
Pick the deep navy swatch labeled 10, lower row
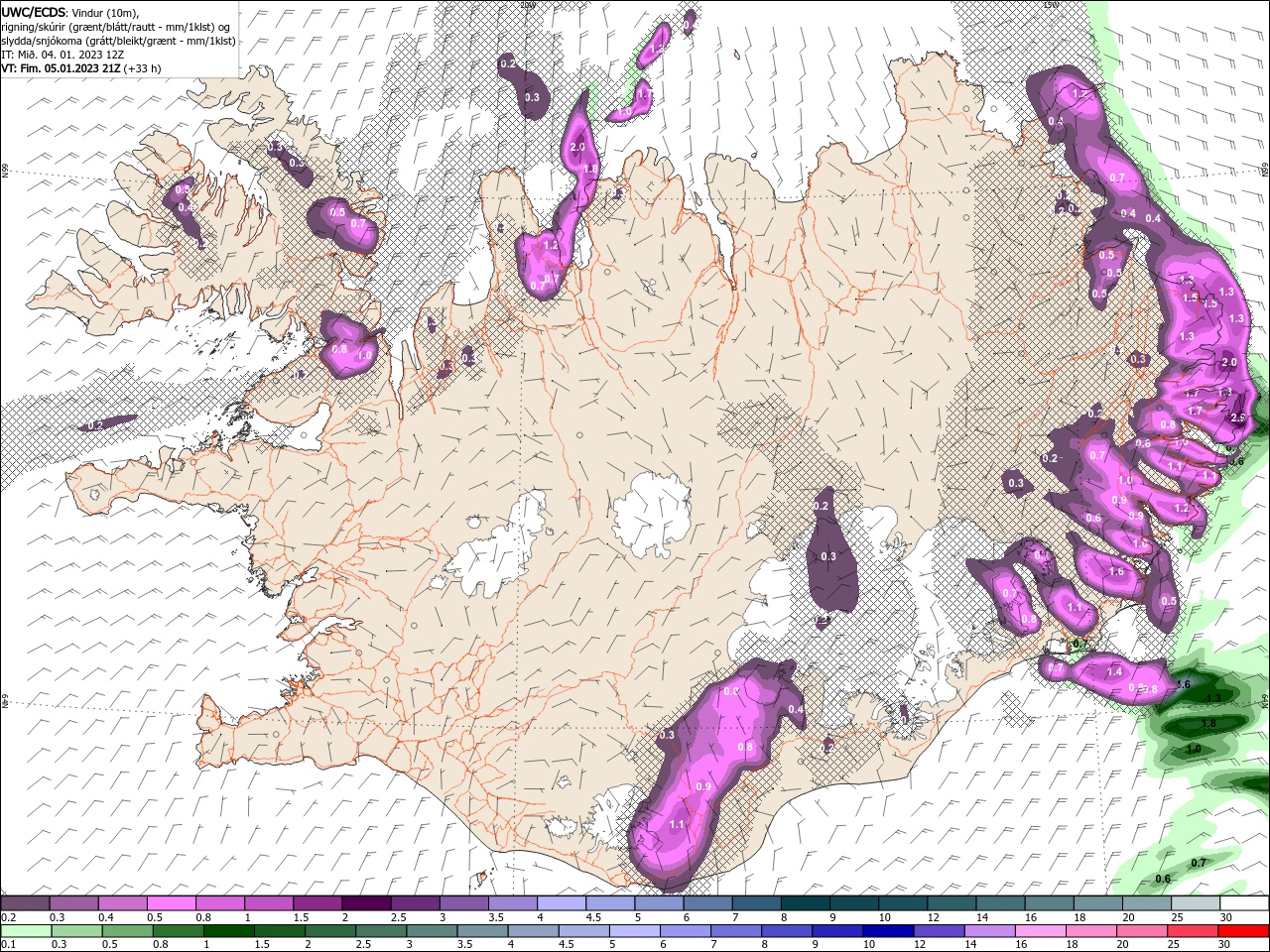pos(888,931)
